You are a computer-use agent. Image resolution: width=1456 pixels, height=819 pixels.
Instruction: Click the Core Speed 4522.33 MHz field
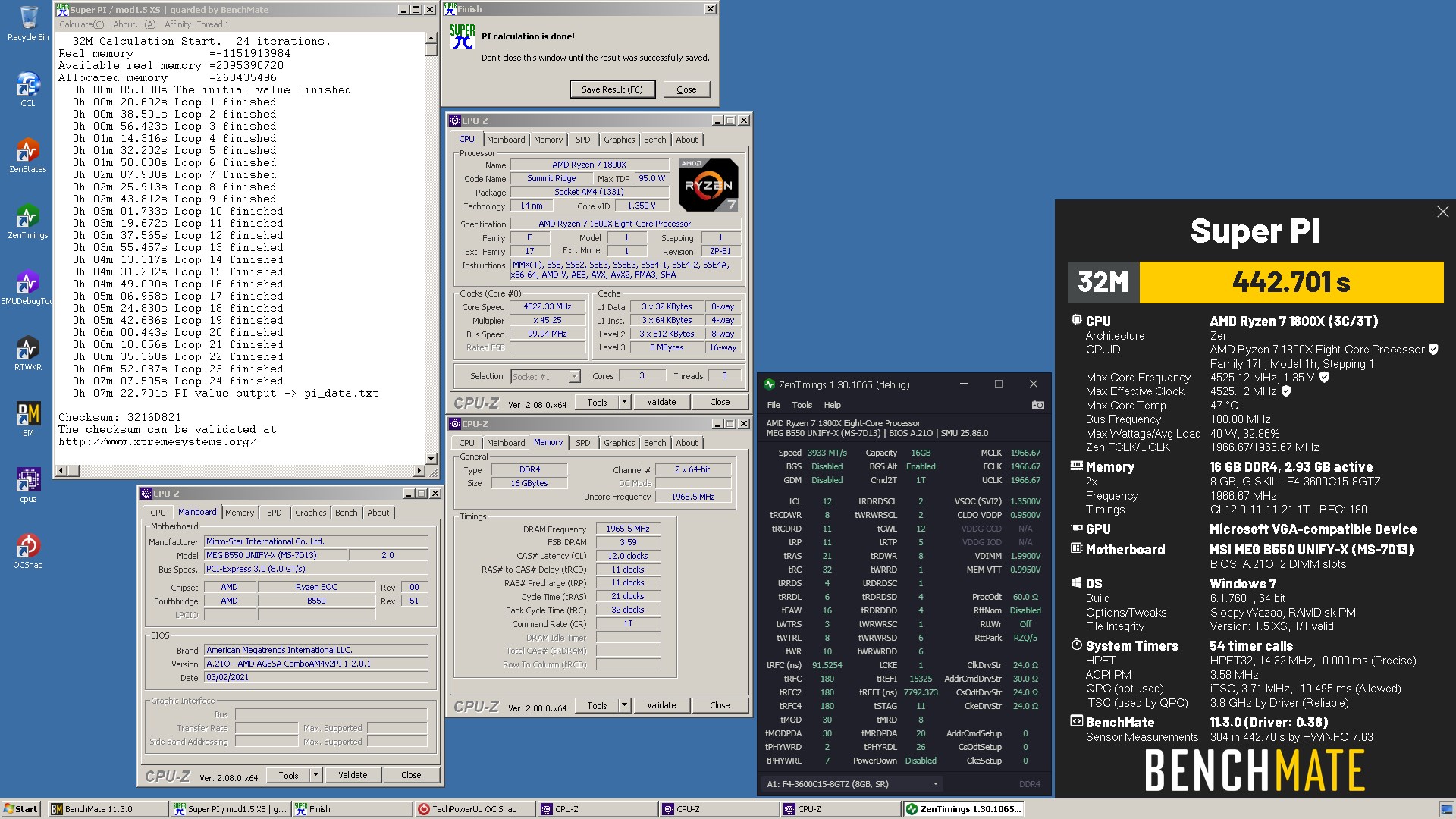(548, 307)
